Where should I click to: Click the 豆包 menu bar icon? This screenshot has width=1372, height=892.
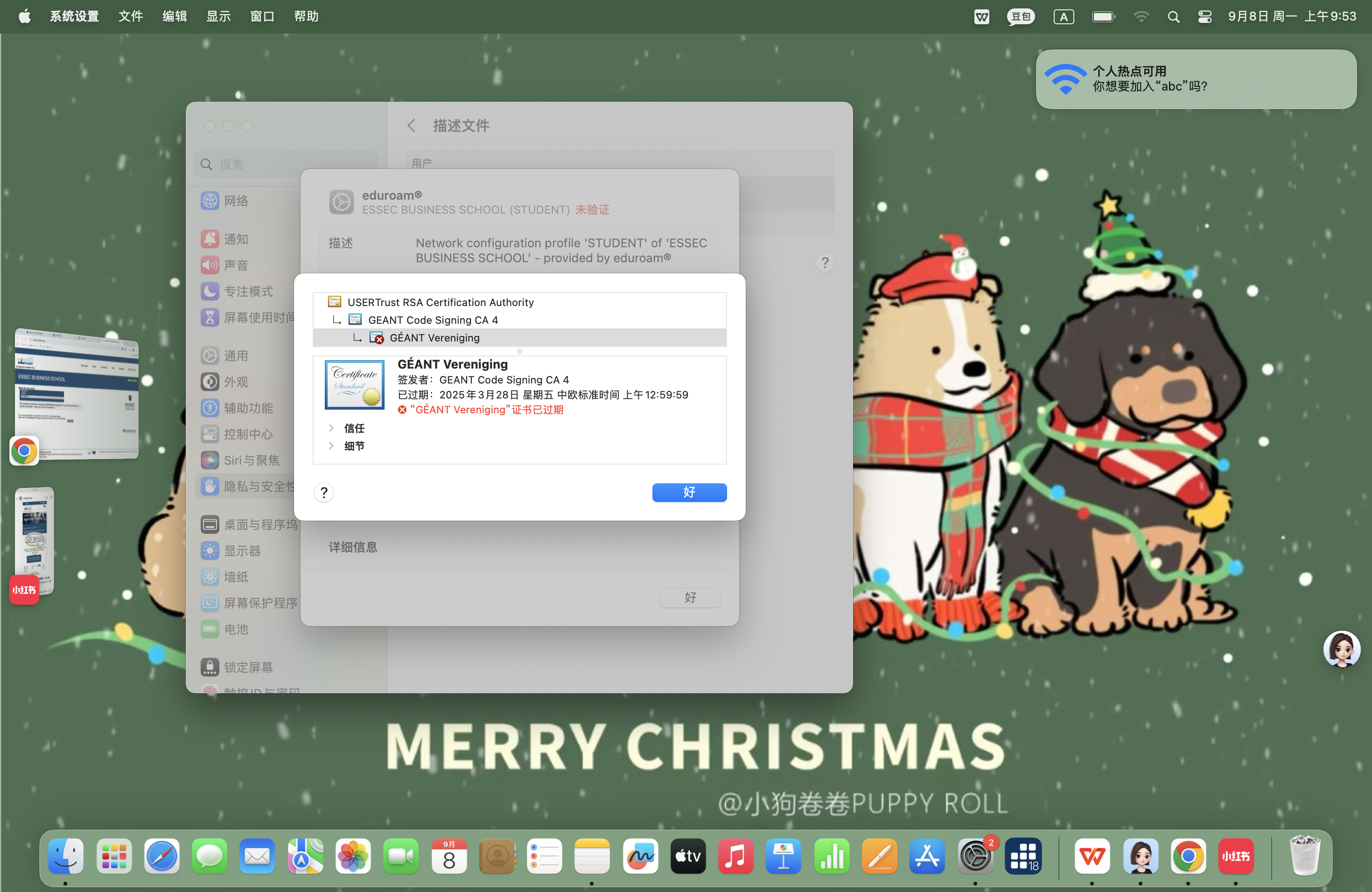(1020, 16)
